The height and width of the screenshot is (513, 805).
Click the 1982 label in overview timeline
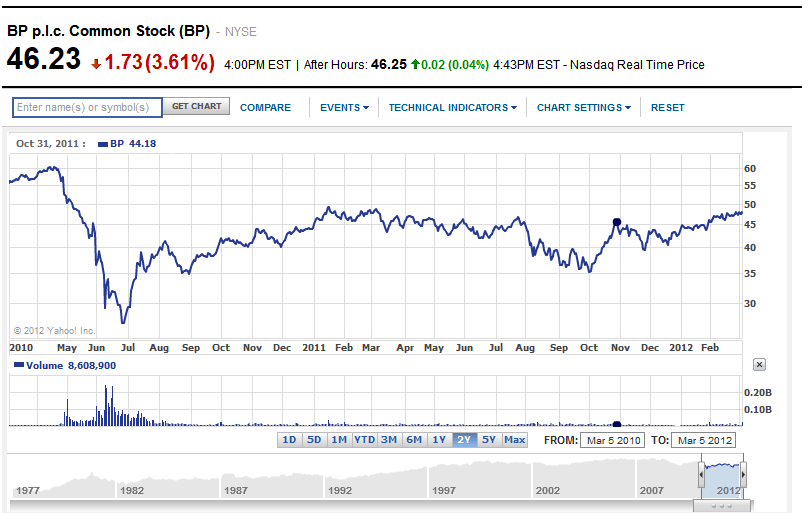(132, 490)
